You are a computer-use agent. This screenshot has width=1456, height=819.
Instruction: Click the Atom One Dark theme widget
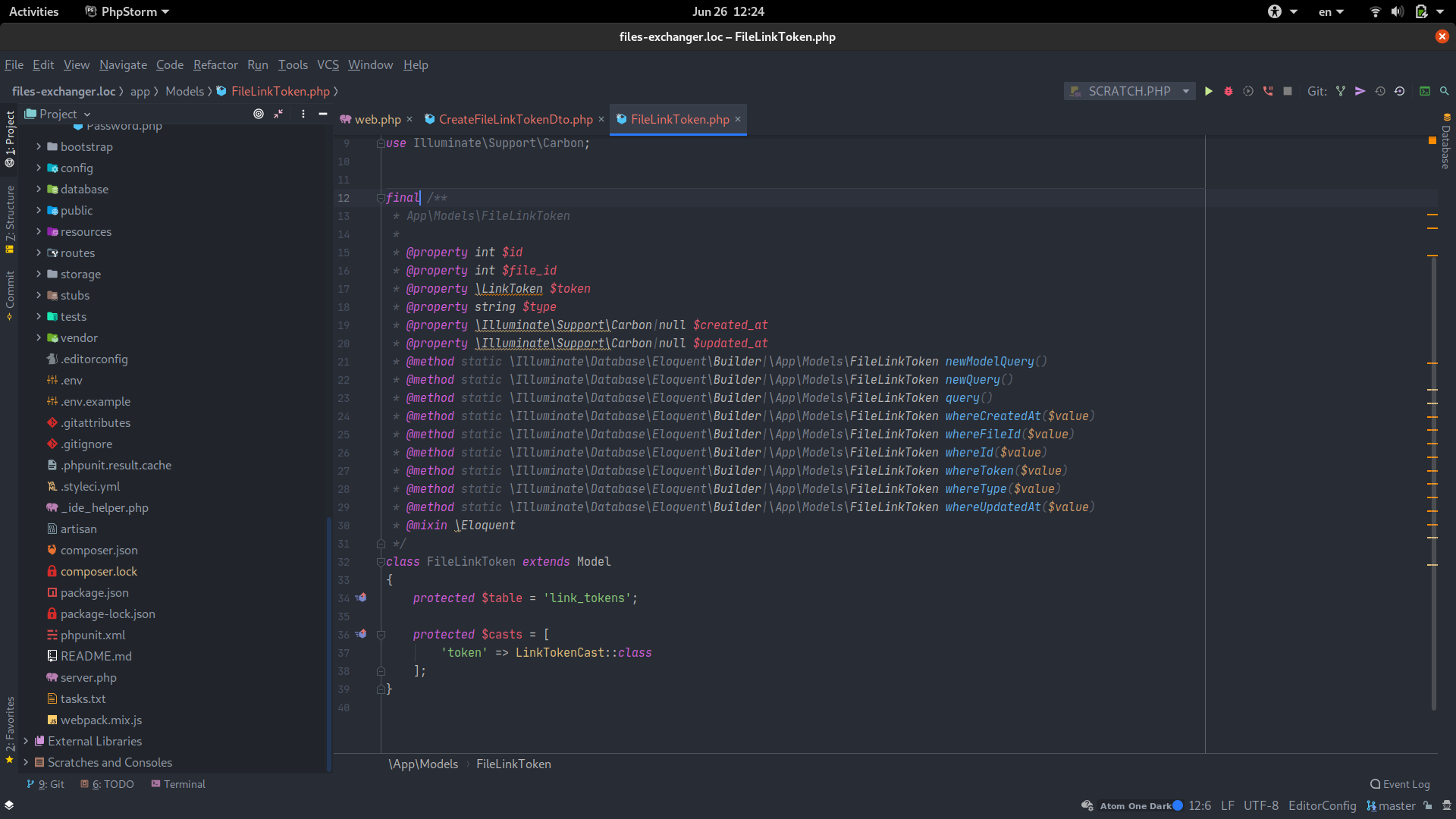(1141, 805)
